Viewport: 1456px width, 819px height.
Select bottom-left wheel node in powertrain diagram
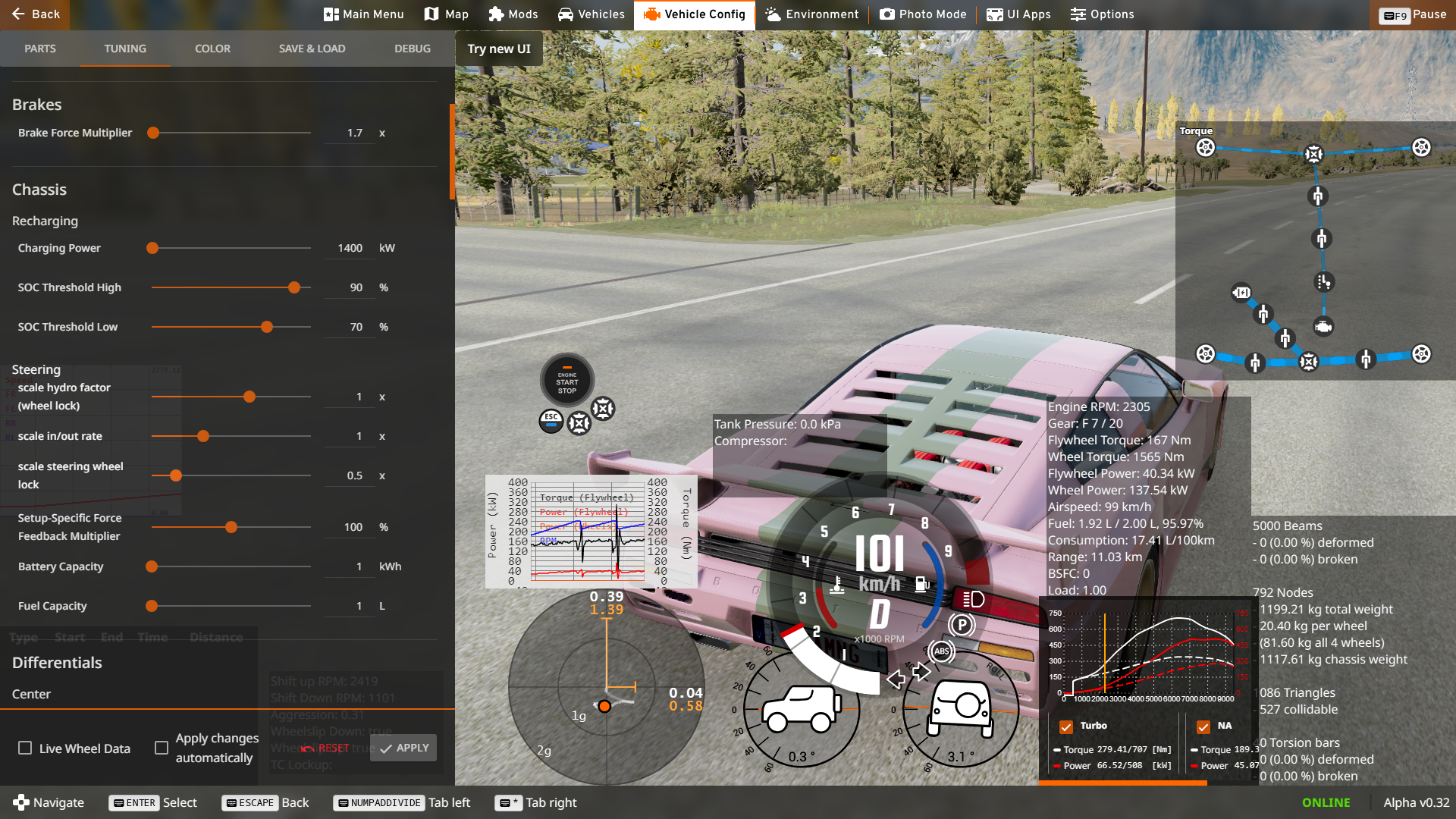tap(1205, 354)
